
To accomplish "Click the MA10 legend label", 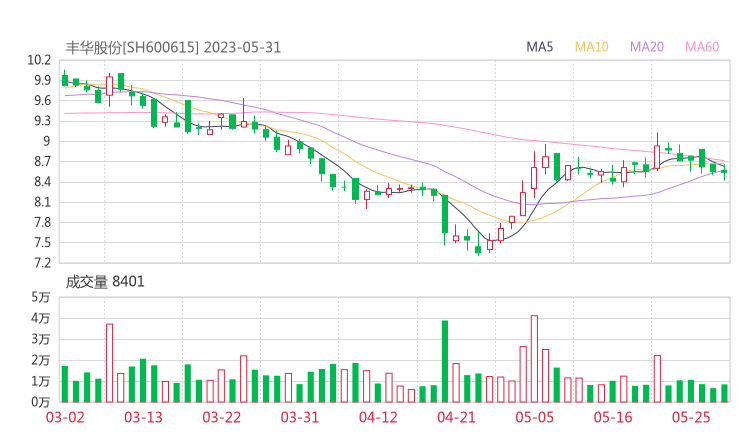I will click(591, 47).
